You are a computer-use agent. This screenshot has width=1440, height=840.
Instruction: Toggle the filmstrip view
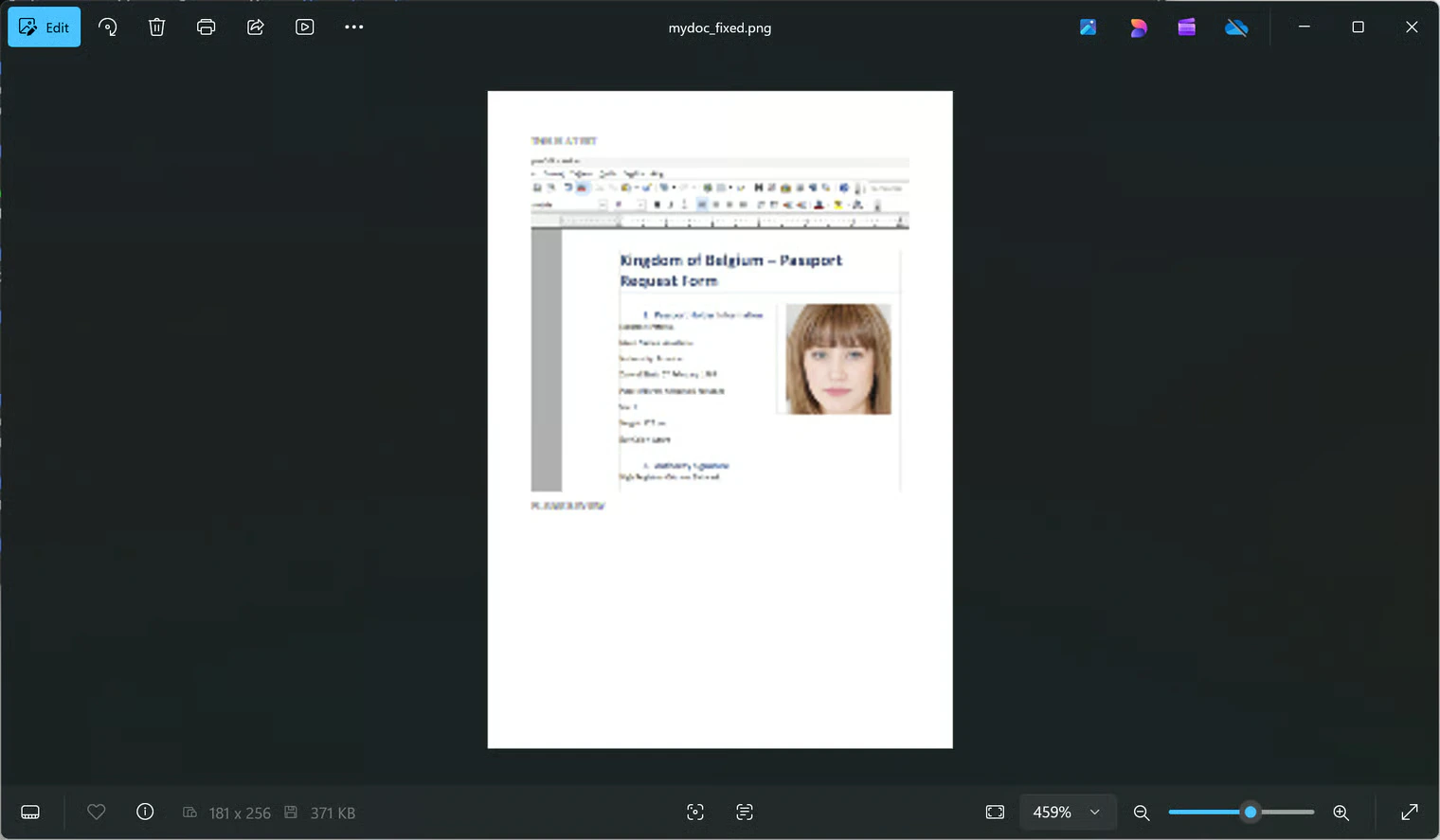30,813
